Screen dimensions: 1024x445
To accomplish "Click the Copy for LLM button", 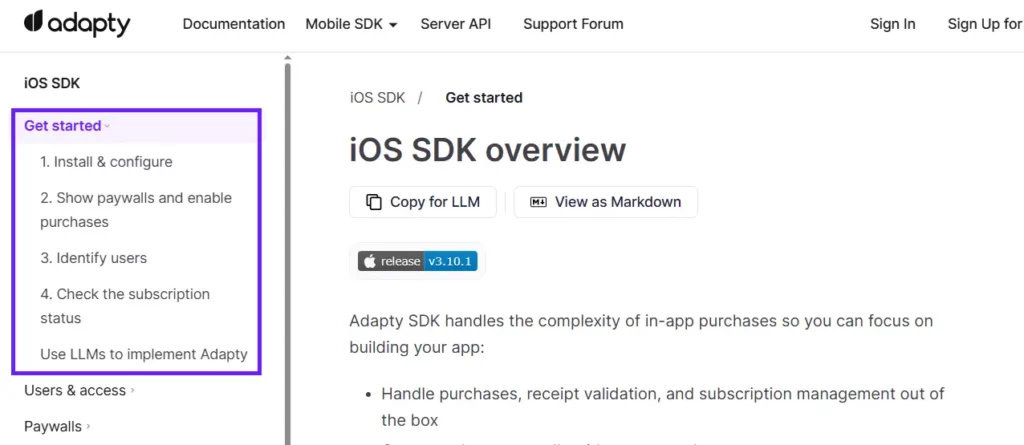I will pyautogui.click(x=423, y=202).
